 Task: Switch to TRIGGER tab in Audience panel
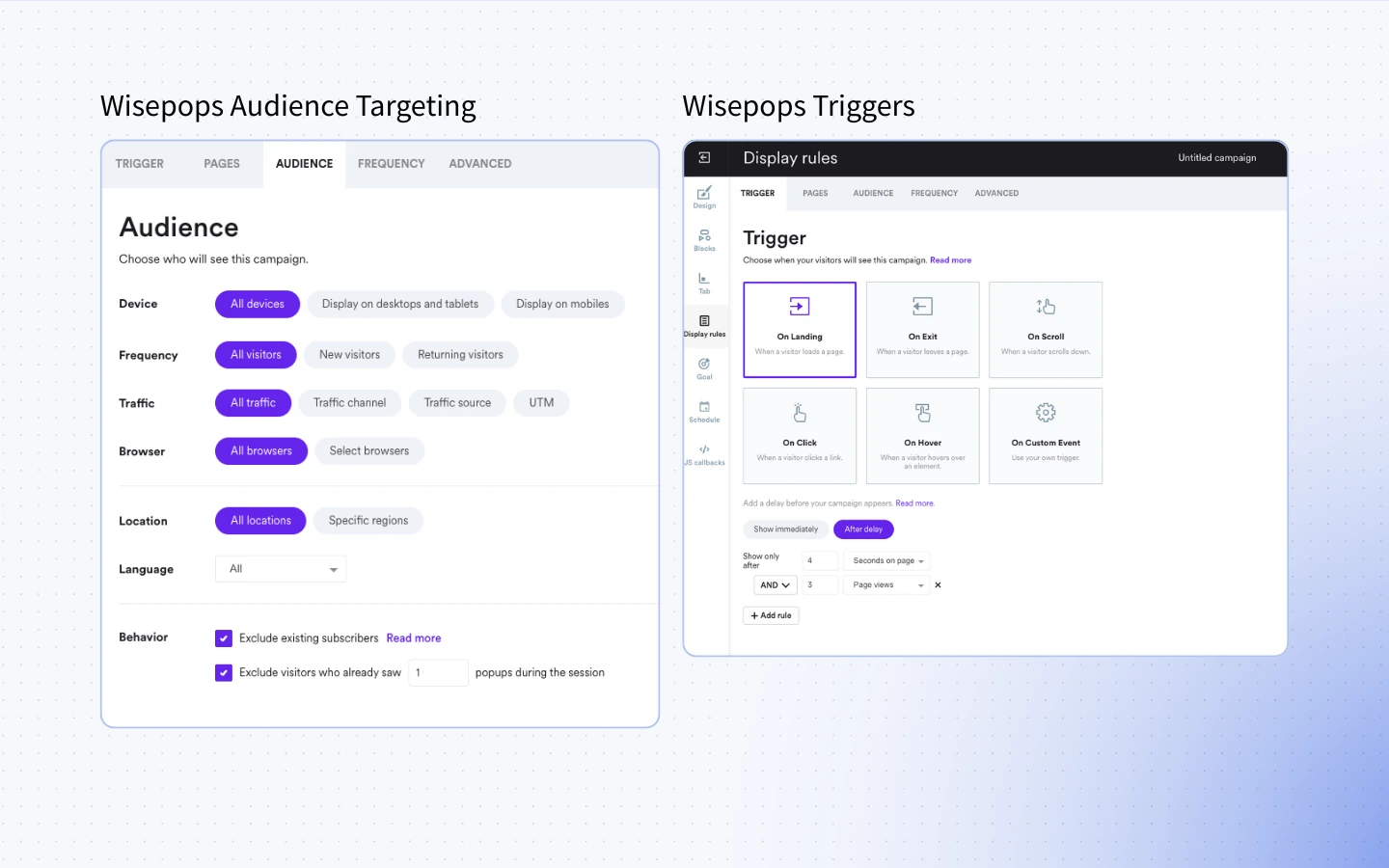(x=140, y=164)
